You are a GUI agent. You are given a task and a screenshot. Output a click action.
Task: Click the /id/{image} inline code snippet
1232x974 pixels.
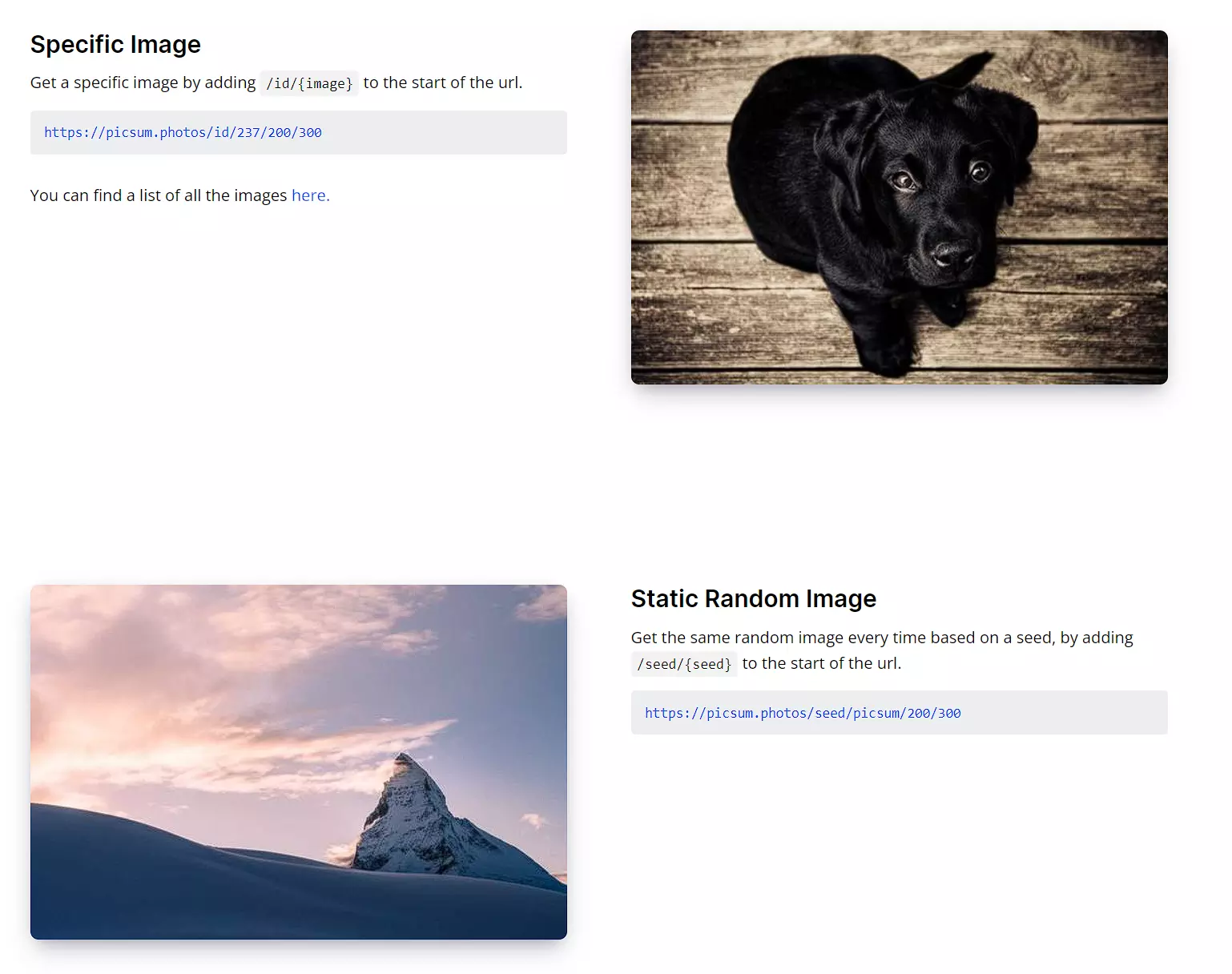309,83
